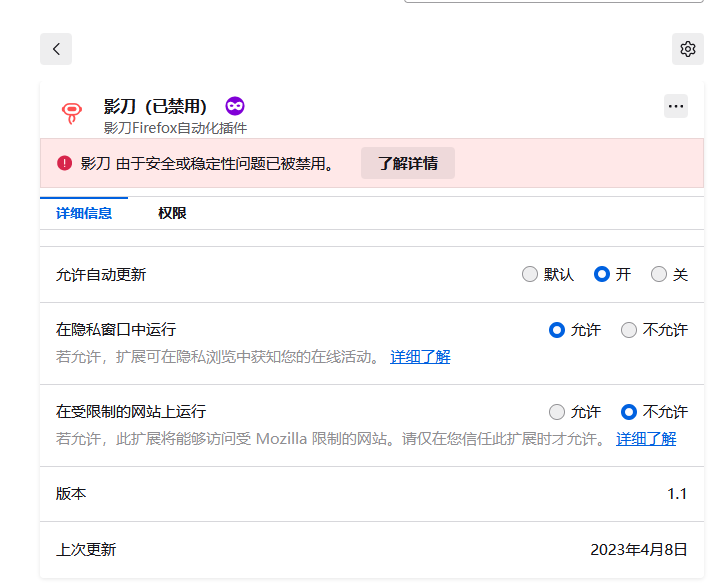Click the 影刀 (已禁用) extension title
The width and height of the screenshot is (717, 583).
[155, 106]
